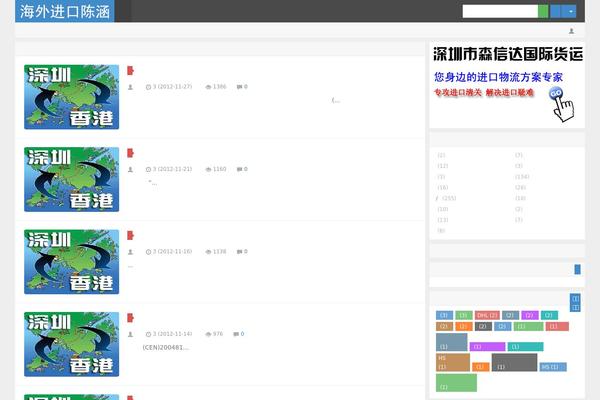Image resolution: width=600 pixels, height=400 pixels.
Task: Click author icon of the 2012-11-14 post
Action: (130, 334)
